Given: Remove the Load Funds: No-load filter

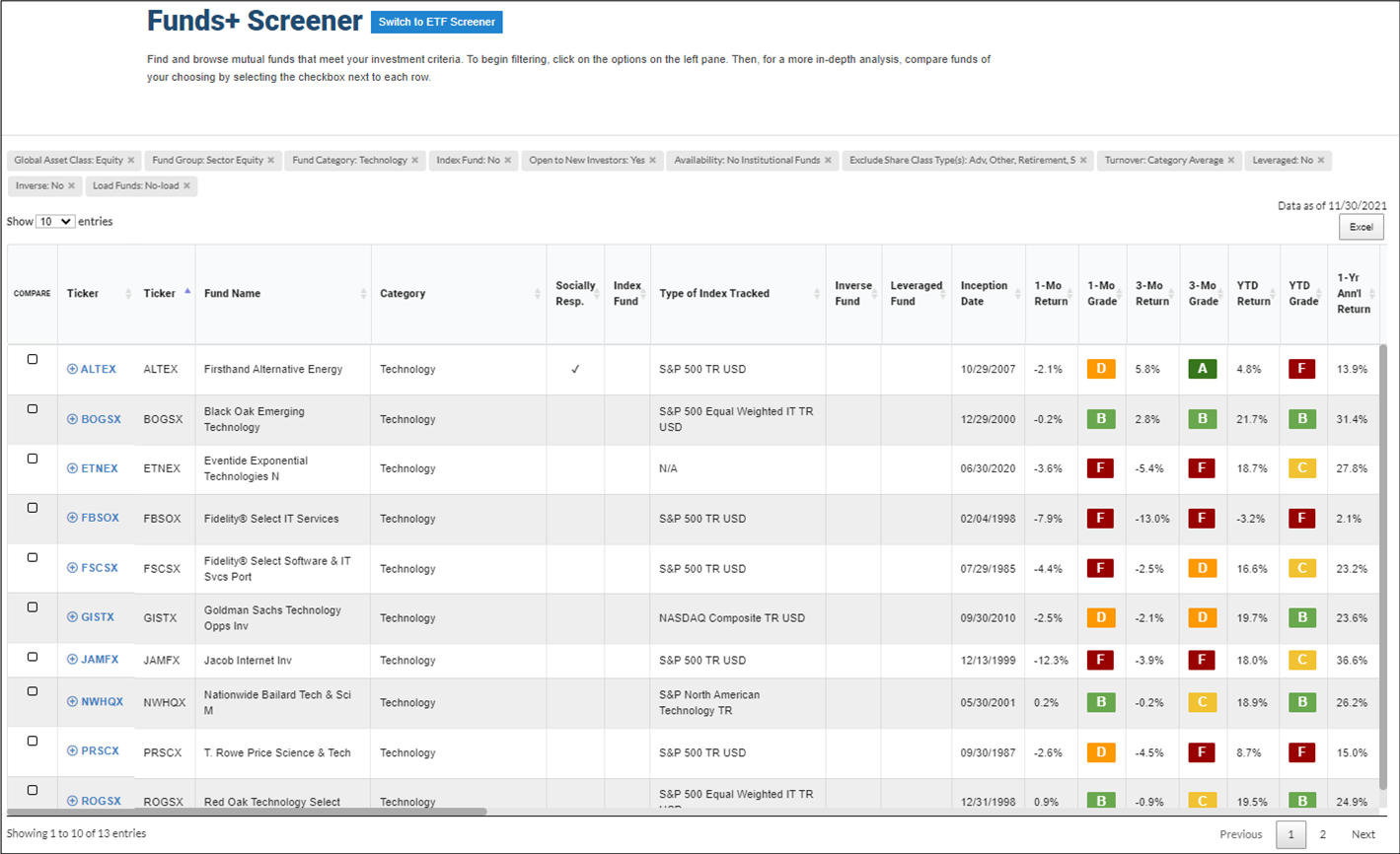Looking at the screenshot, I should point(186,186).
